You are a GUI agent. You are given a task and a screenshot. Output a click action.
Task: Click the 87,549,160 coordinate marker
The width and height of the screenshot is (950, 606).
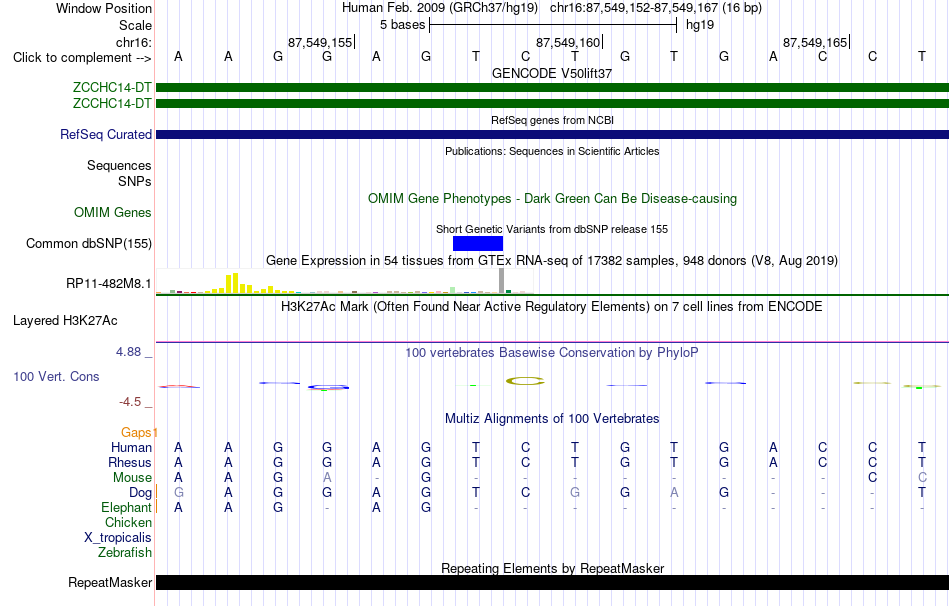568,42
